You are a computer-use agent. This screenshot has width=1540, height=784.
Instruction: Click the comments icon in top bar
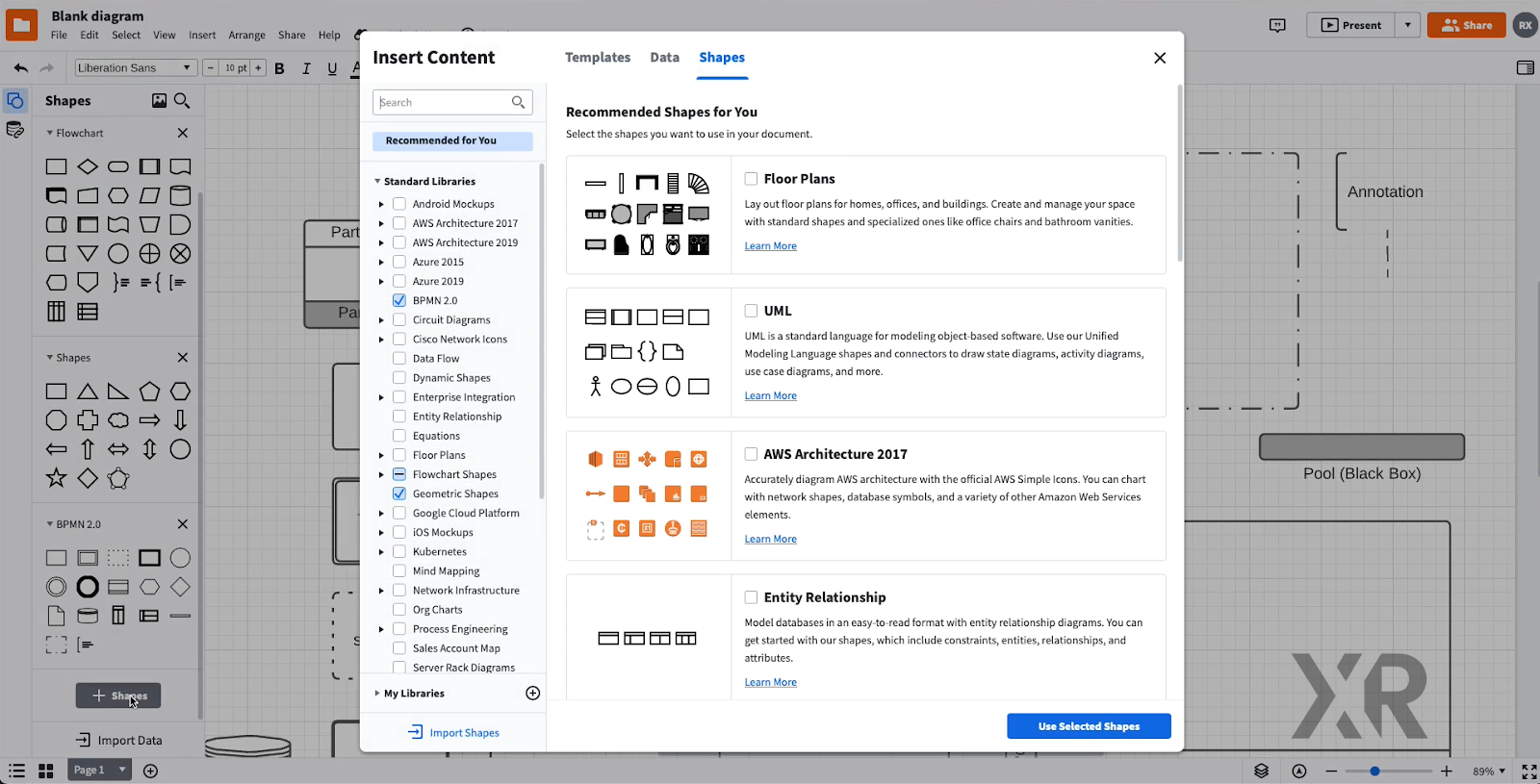tap(1277, 26)
